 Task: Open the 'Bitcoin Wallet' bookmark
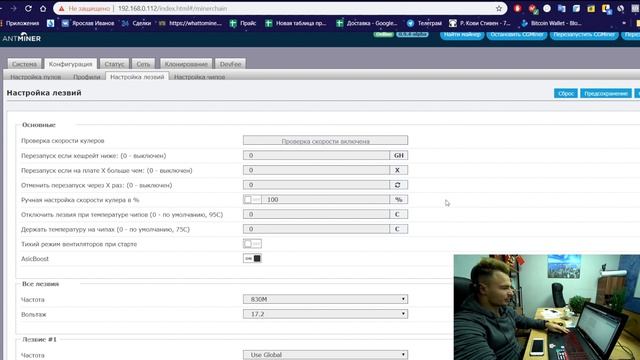point(551,23)
